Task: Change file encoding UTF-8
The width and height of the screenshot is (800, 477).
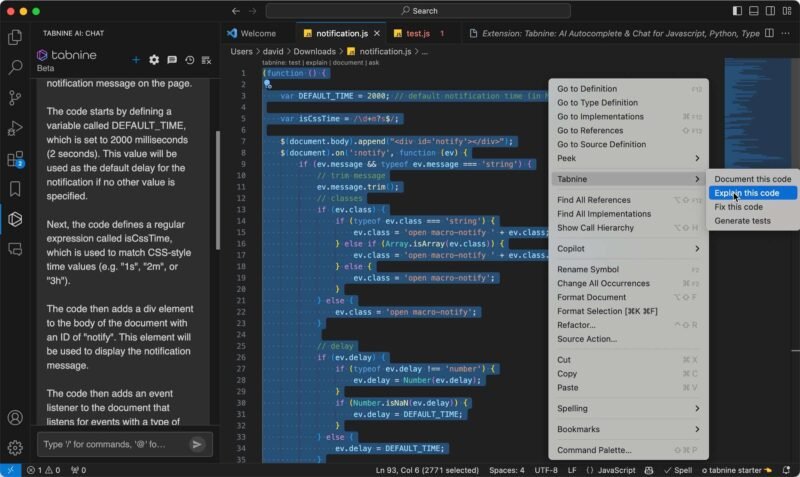Action: (546, 470)
